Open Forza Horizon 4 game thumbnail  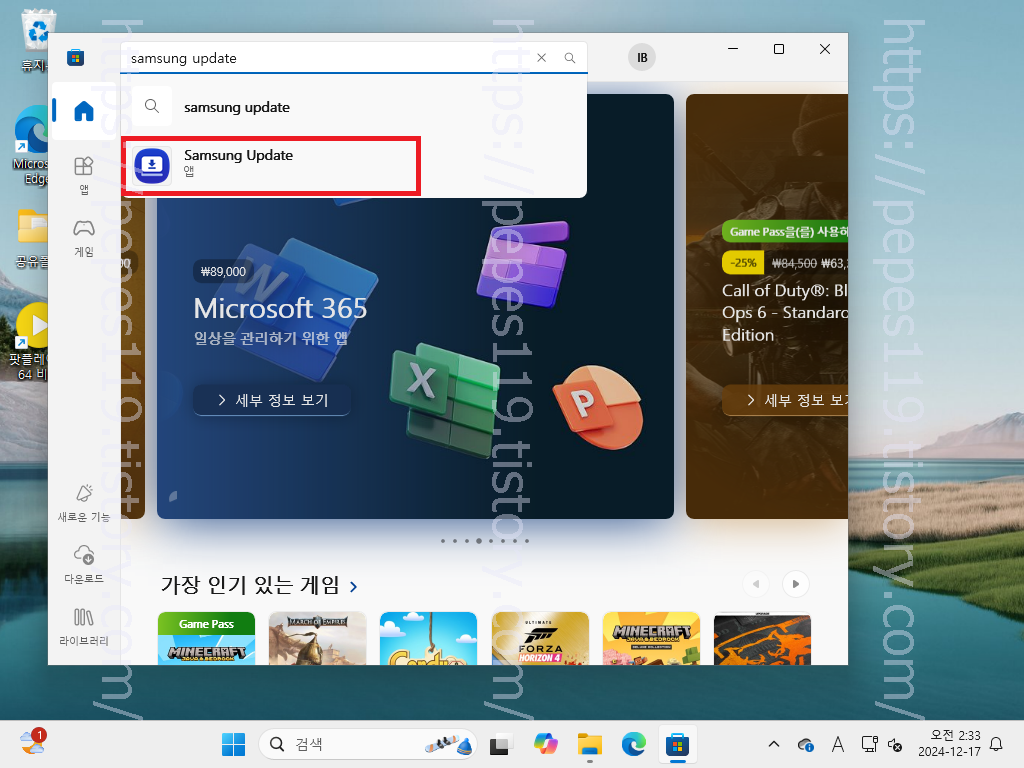pyautogui.click(x=540, y=638)
